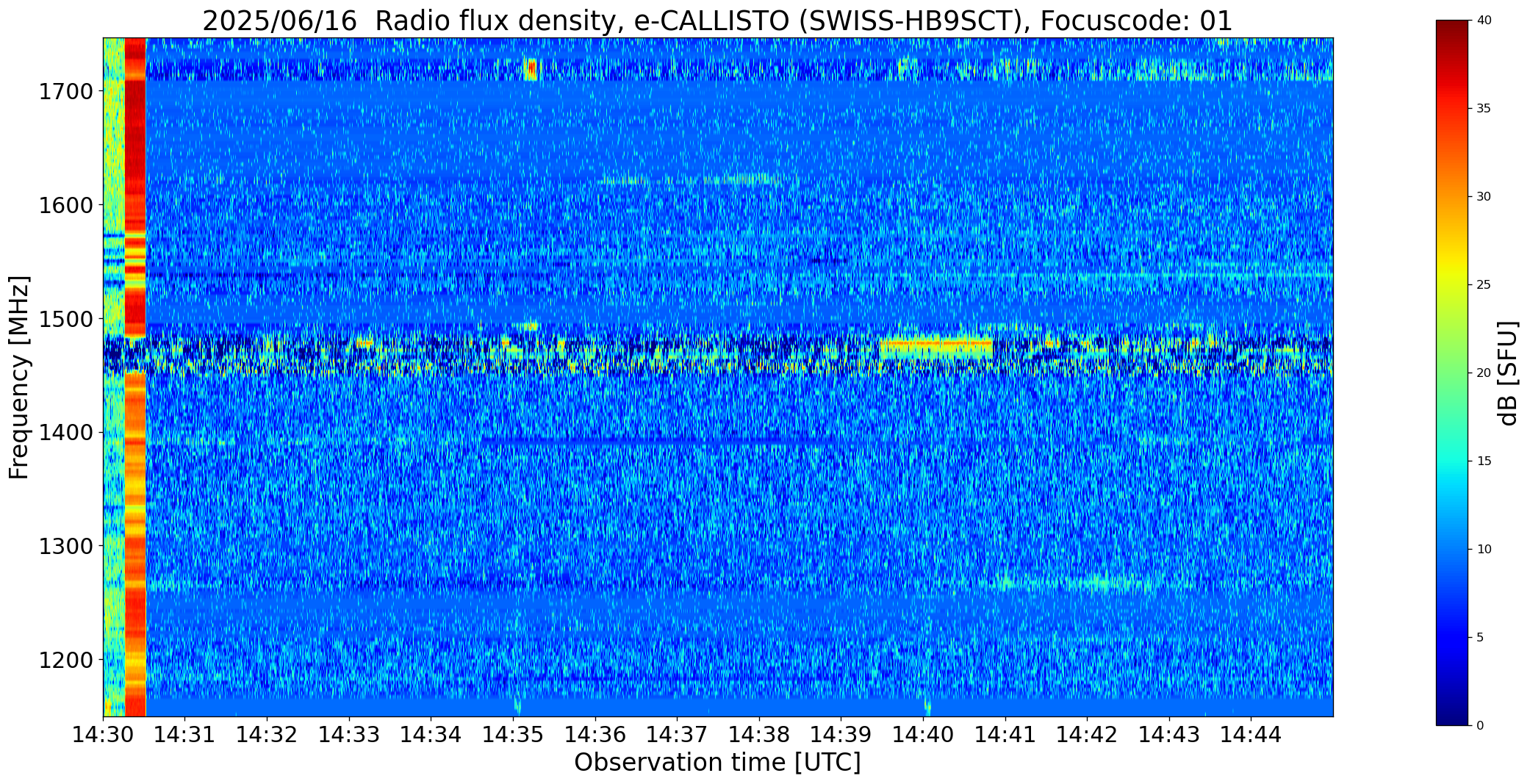Click the 14:39 time tick label
This screenshot has width=1530, height=784.
tap(841, 735)
